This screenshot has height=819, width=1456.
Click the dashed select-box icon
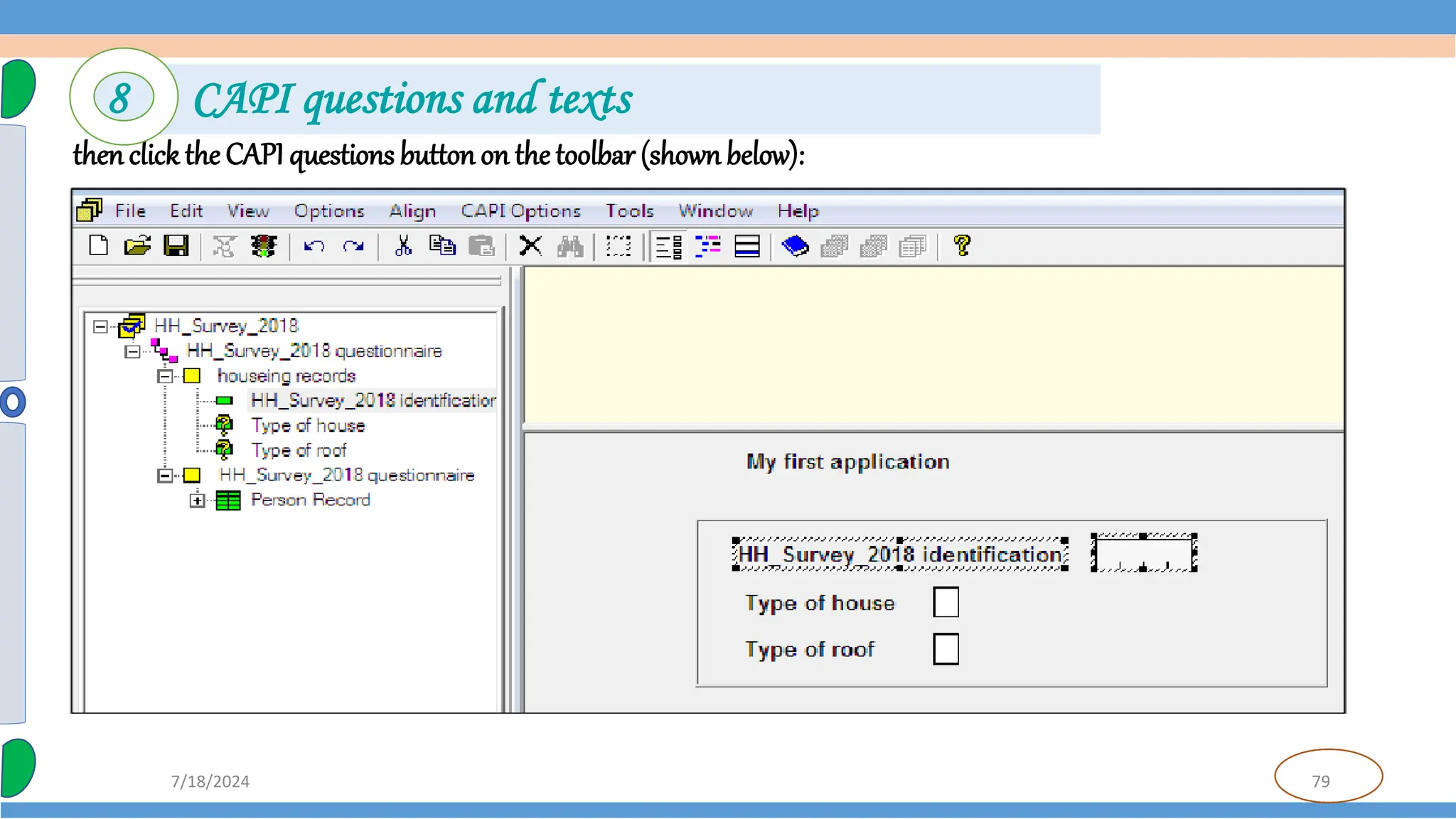[x=619, y=246]
